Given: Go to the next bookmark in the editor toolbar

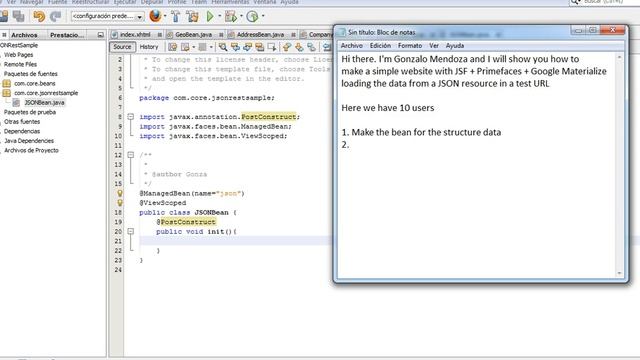Looking at the screenshot, I should click(x=299, y=47).
